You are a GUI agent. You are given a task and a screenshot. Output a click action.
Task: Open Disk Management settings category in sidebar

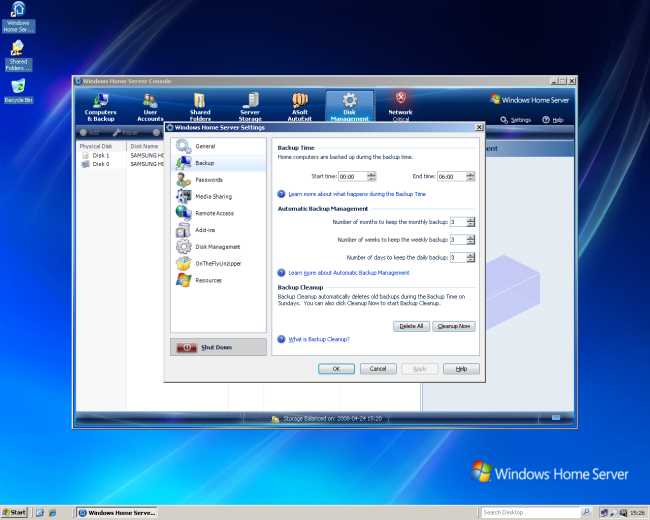pos(218,247)
